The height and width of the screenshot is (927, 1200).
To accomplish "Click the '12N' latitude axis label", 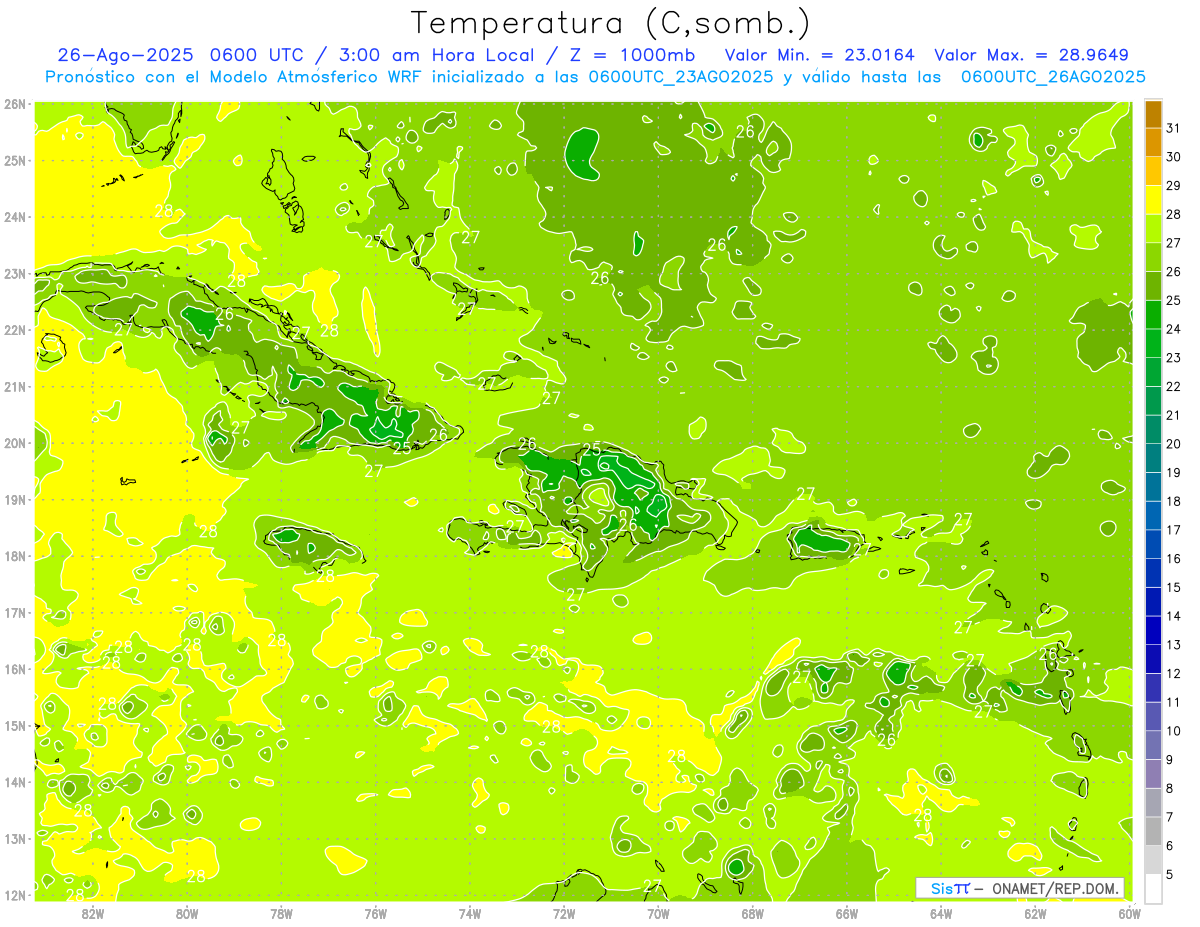I will coord(16,896).
